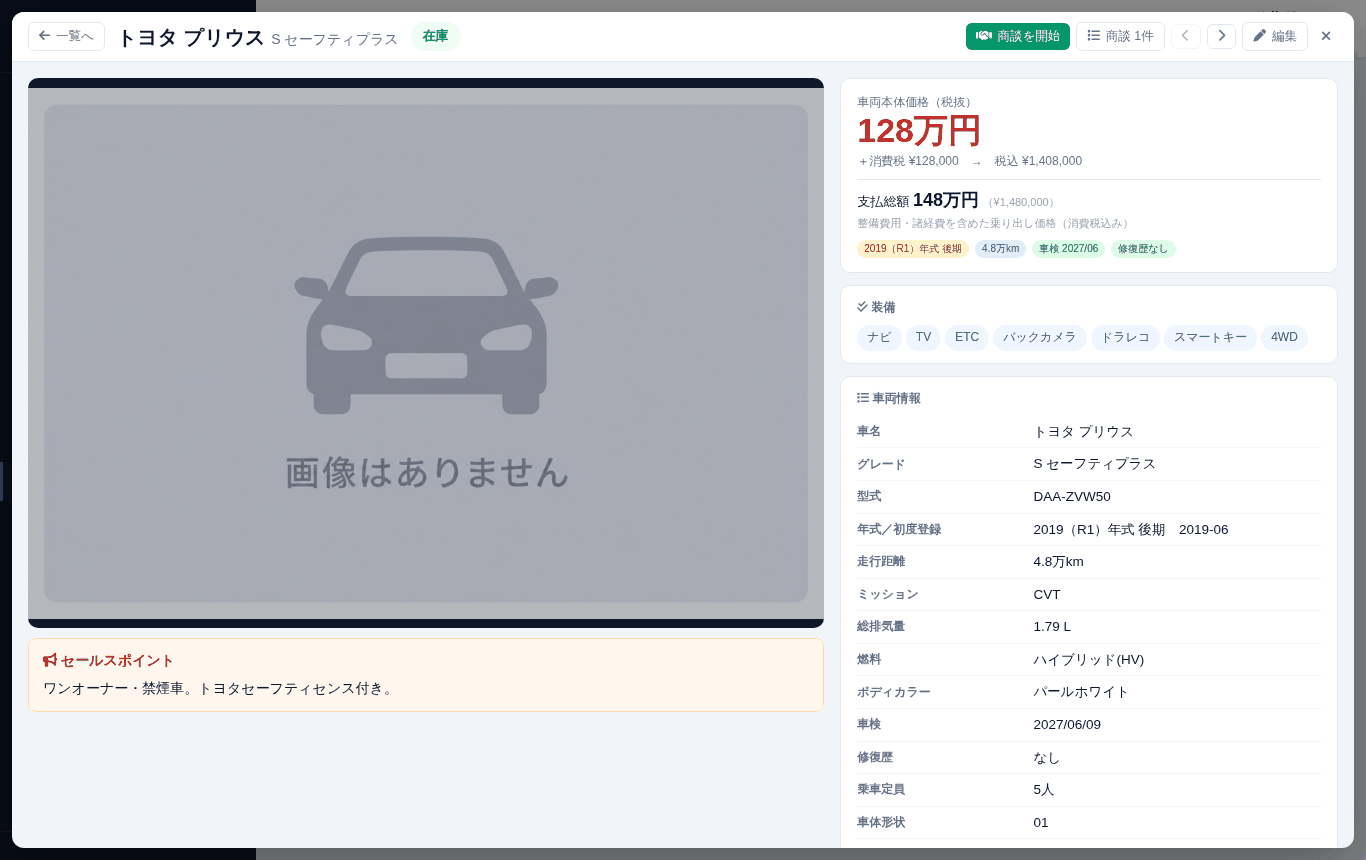This screenshot has width=1366, height=860.
Task: Click the 修復歴なし tag
Action: 1143,249
